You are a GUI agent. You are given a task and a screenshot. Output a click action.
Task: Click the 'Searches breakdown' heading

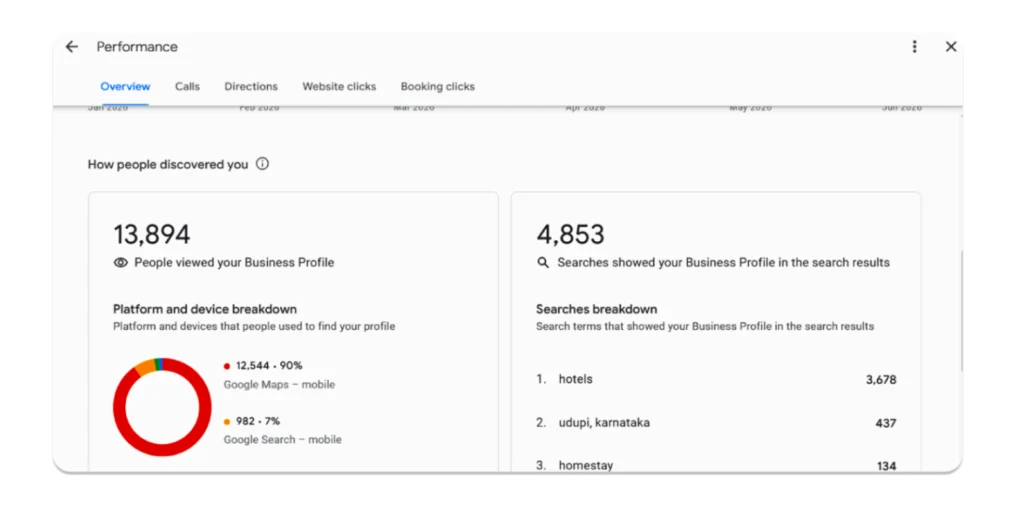596,309
